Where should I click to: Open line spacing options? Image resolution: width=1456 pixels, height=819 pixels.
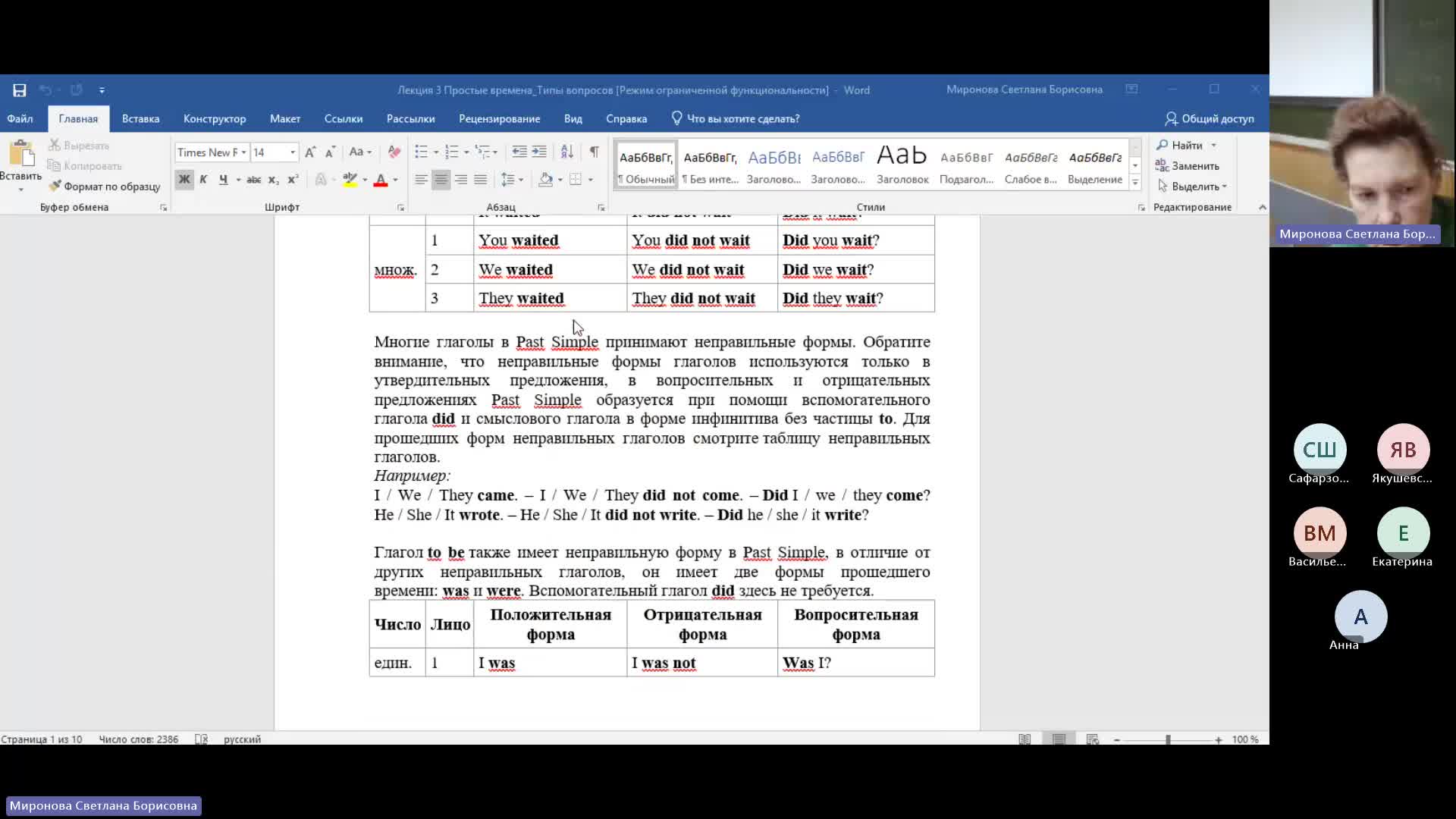click(x=508, y=180)
